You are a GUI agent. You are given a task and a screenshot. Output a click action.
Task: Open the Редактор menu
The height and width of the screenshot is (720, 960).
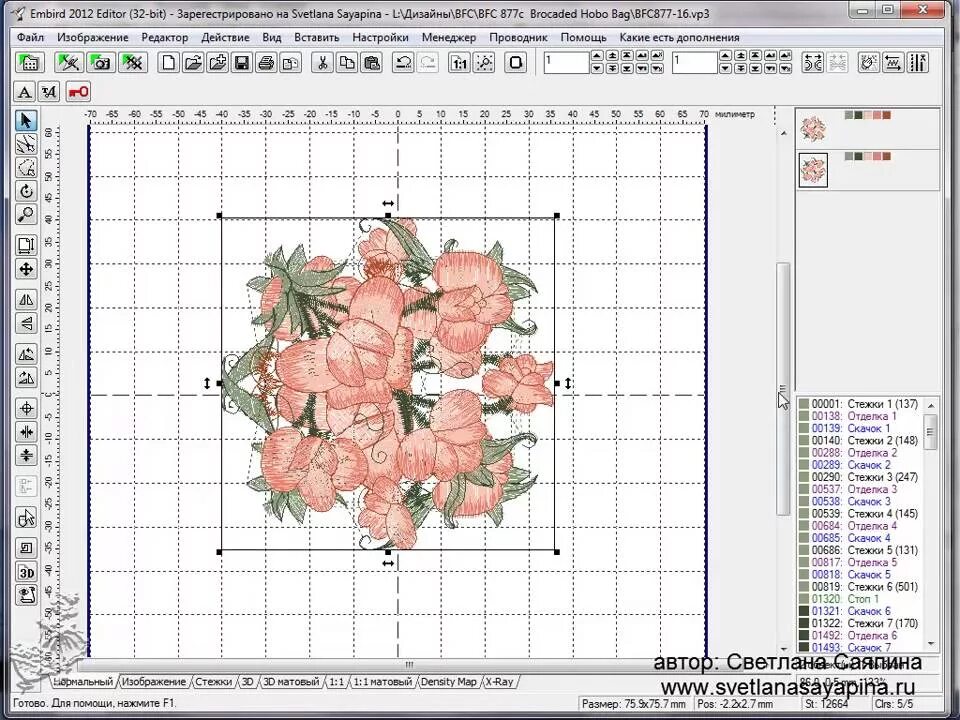pyautogui.click(x=165, y=37)
